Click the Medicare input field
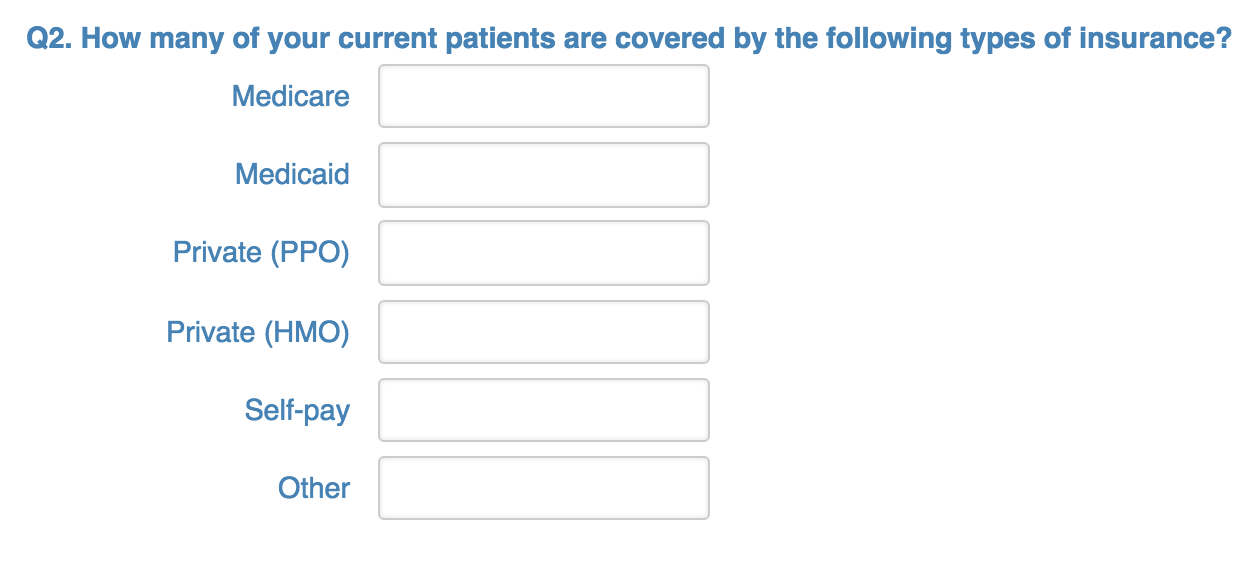 [543, 96]
